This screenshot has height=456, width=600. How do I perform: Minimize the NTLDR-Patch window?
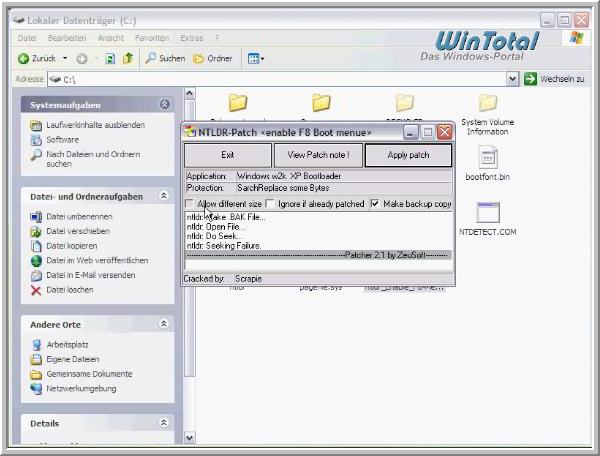[x=410, y=132]
